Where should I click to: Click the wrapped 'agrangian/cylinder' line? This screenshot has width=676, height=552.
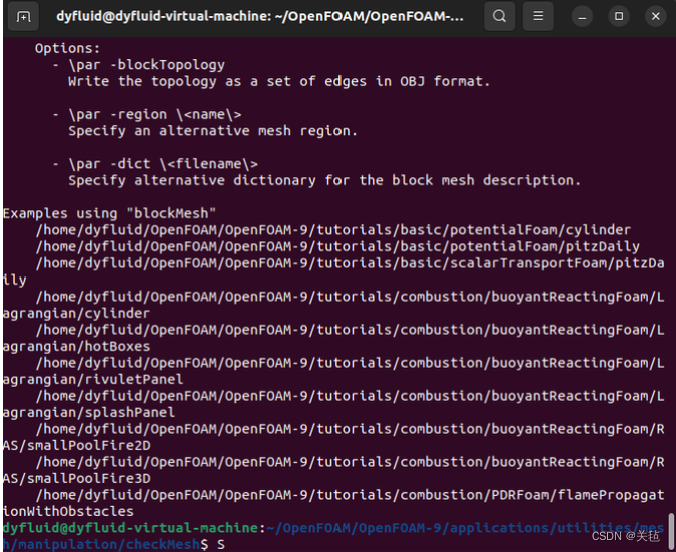click(76, 314)
